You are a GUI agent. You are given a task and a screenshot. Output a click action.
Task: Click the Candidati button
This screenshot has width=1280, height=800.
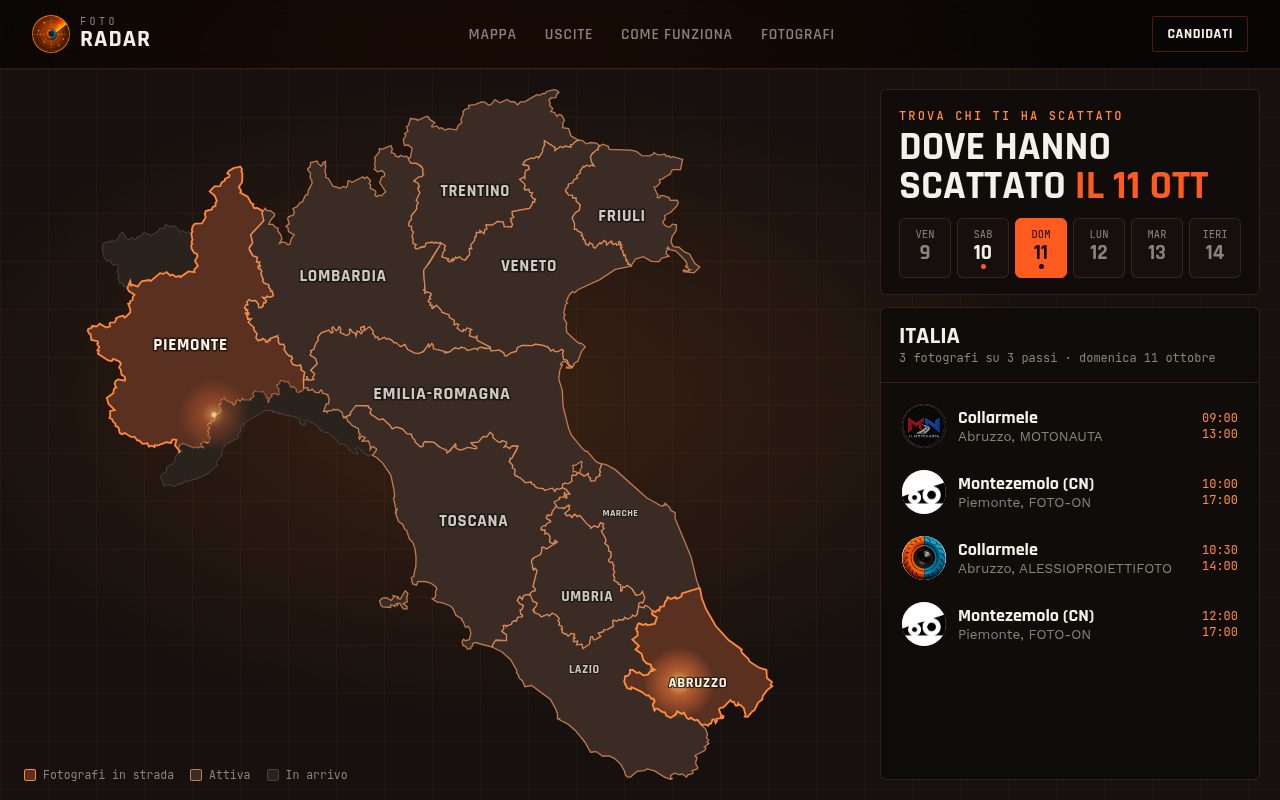point(1200,34)
